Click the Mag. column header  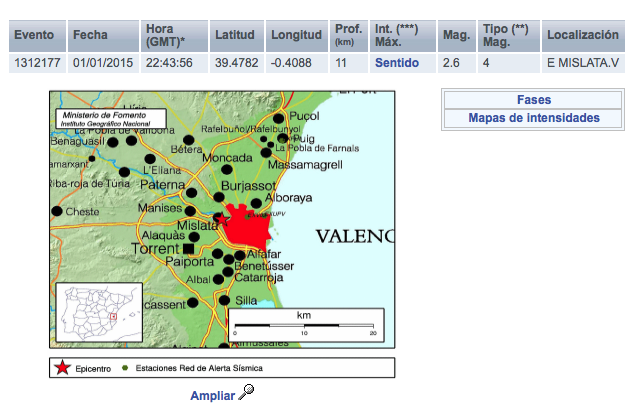456,35
